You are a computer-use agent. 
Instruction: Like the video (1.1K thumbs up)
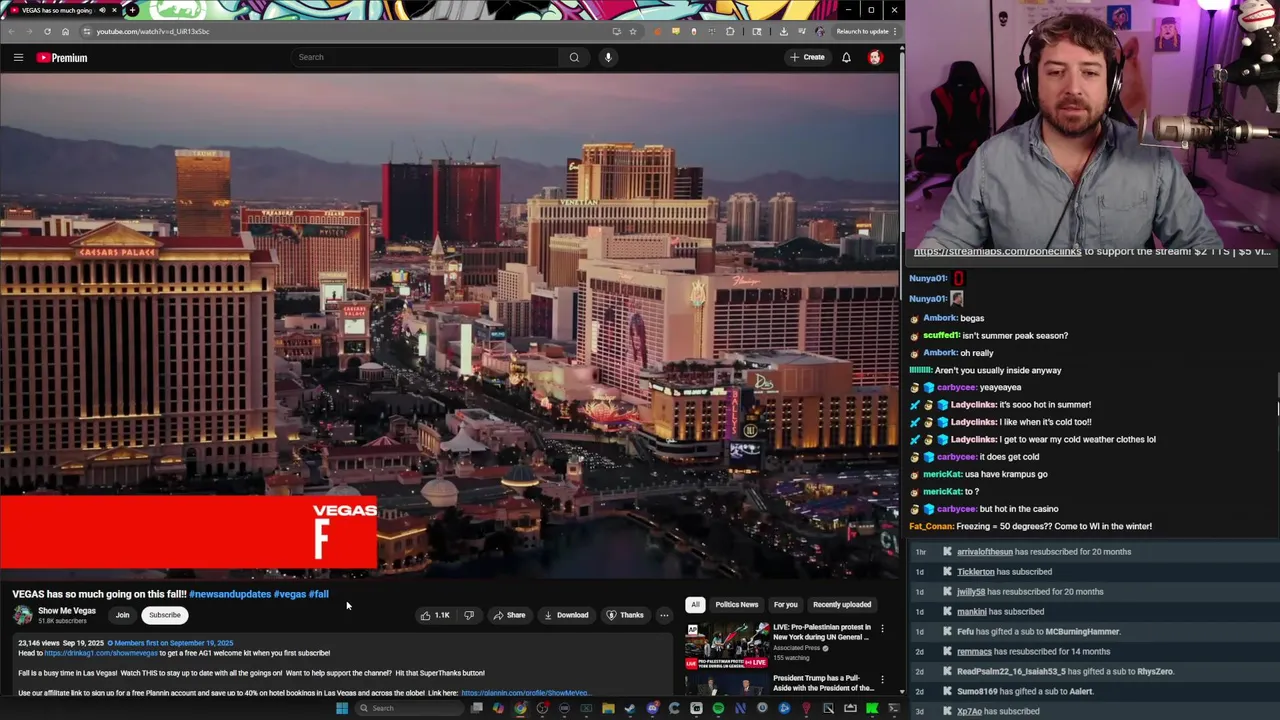[x=435, y=615]
